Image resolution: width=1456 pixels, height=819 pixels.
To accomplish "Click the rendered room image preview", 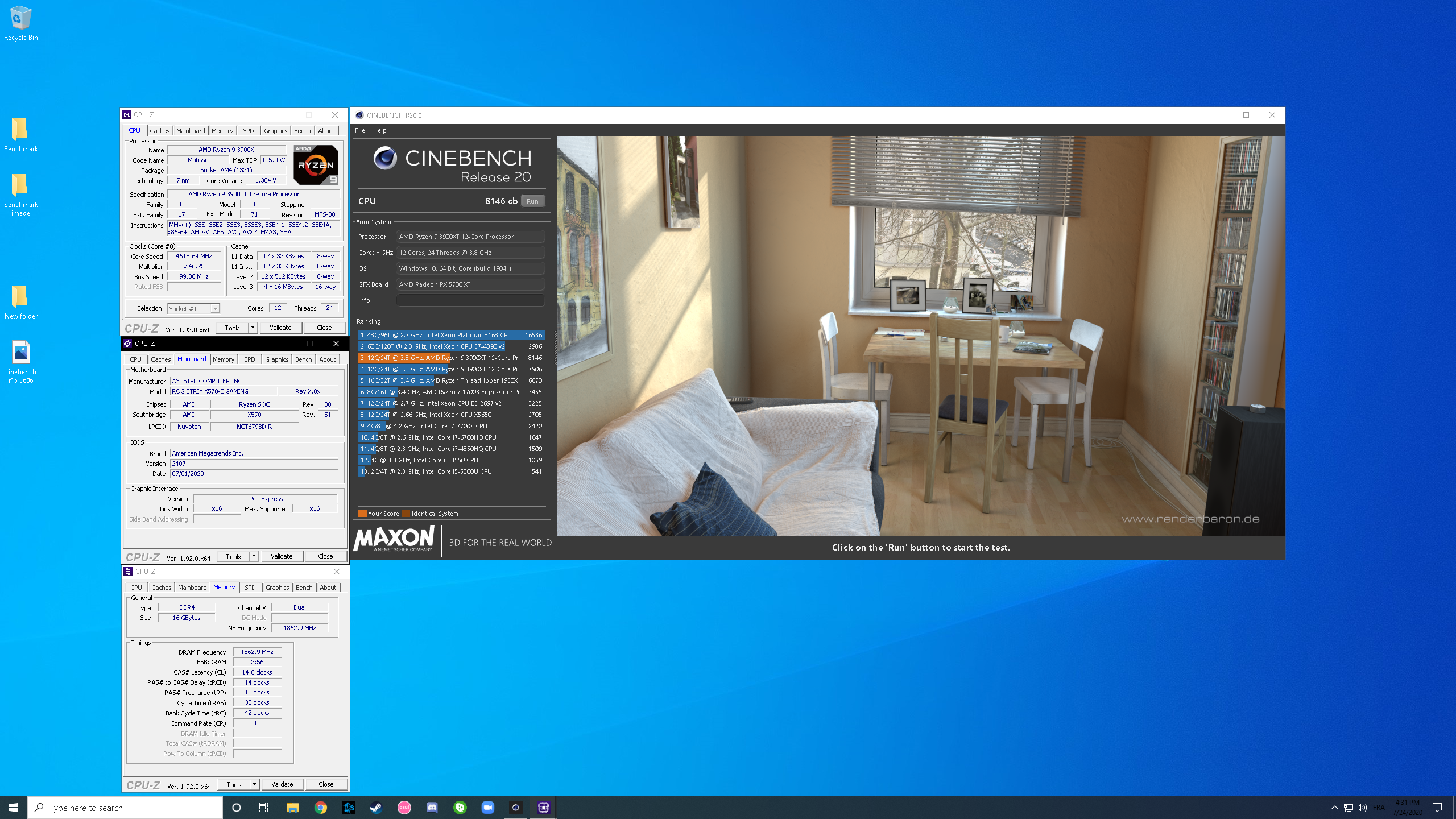I will pos(921,336).
